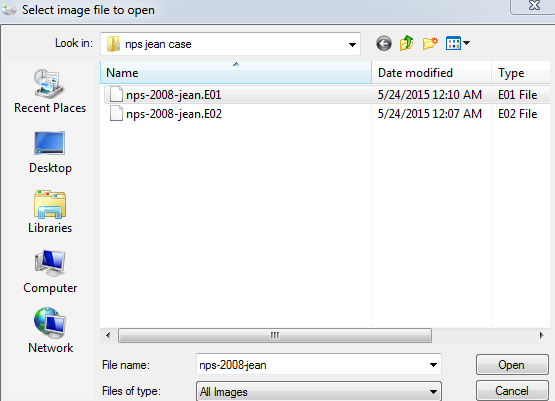Open Recent Places shortcut

point(50,91)
